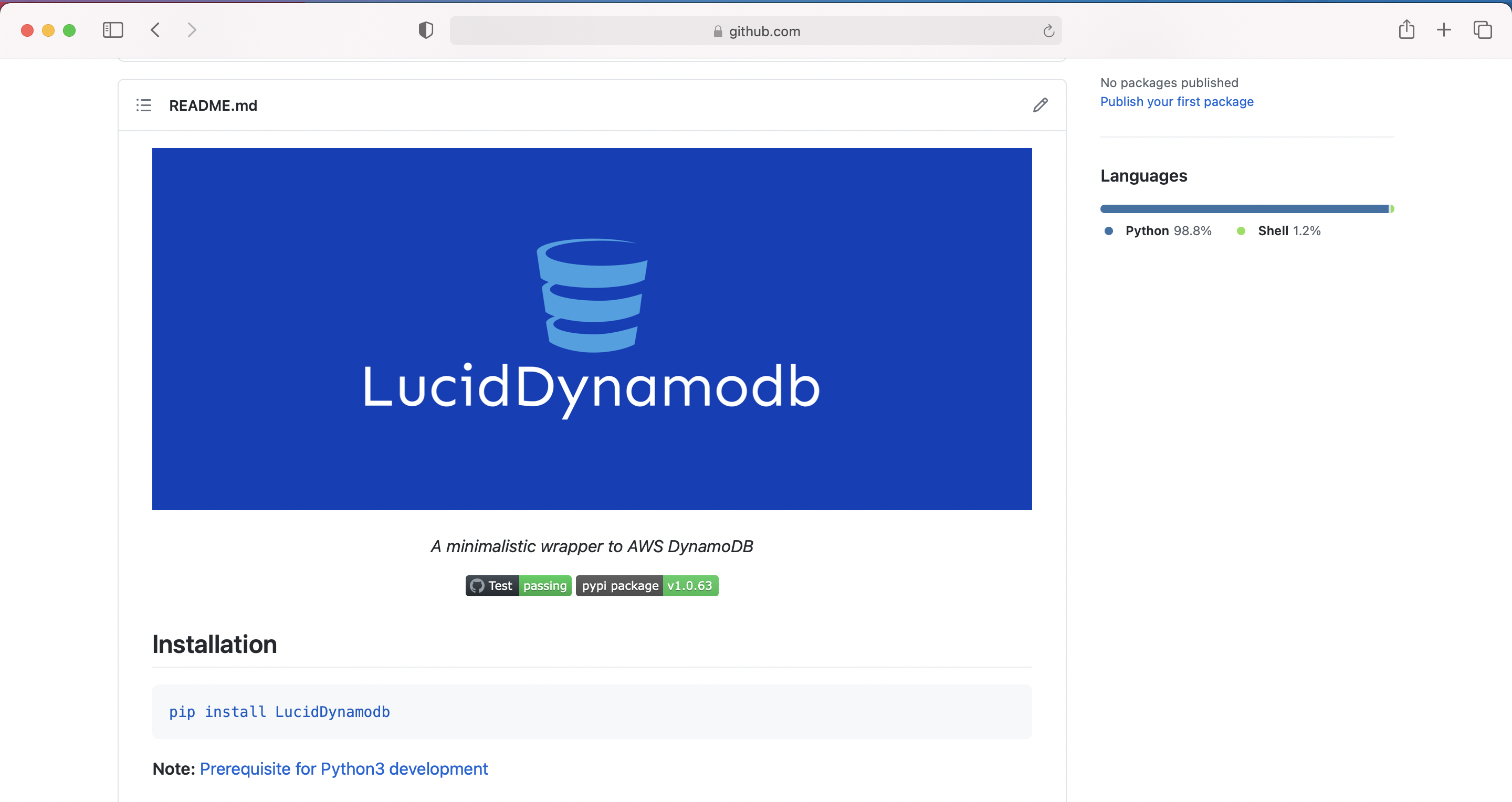
Task: Click the Installation heading
Action: 214,644
